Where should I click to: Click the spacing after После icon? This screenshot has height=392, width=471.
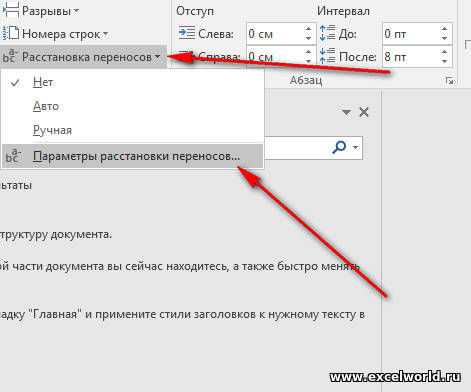327,56
